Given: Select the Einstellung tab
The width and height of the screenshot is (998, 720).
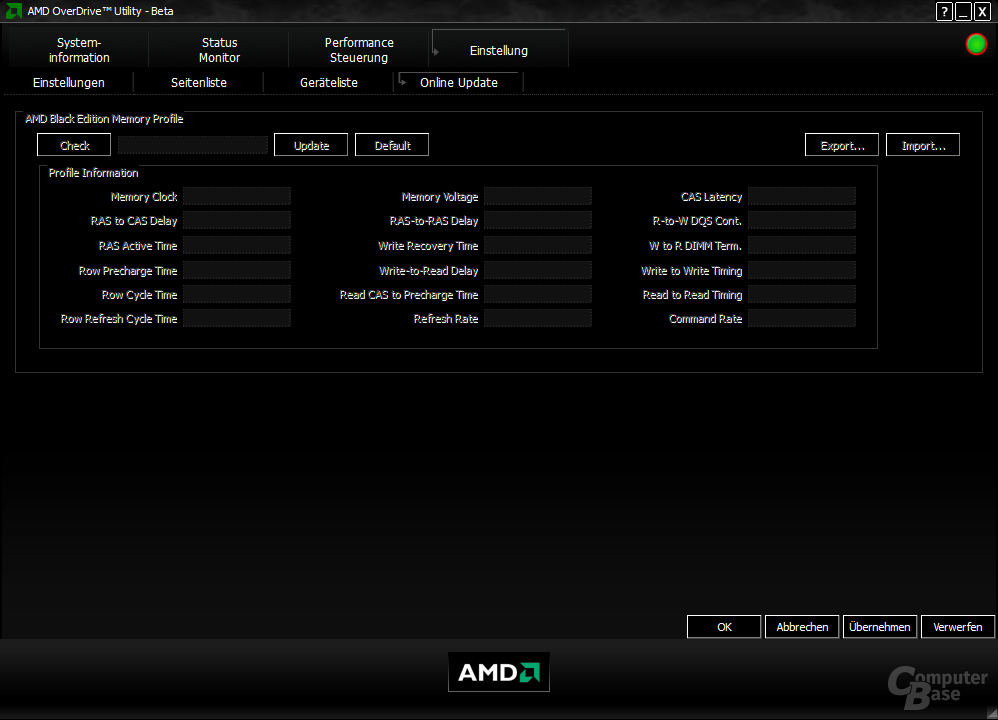Looking at the screenshot, I should [499, 50].
